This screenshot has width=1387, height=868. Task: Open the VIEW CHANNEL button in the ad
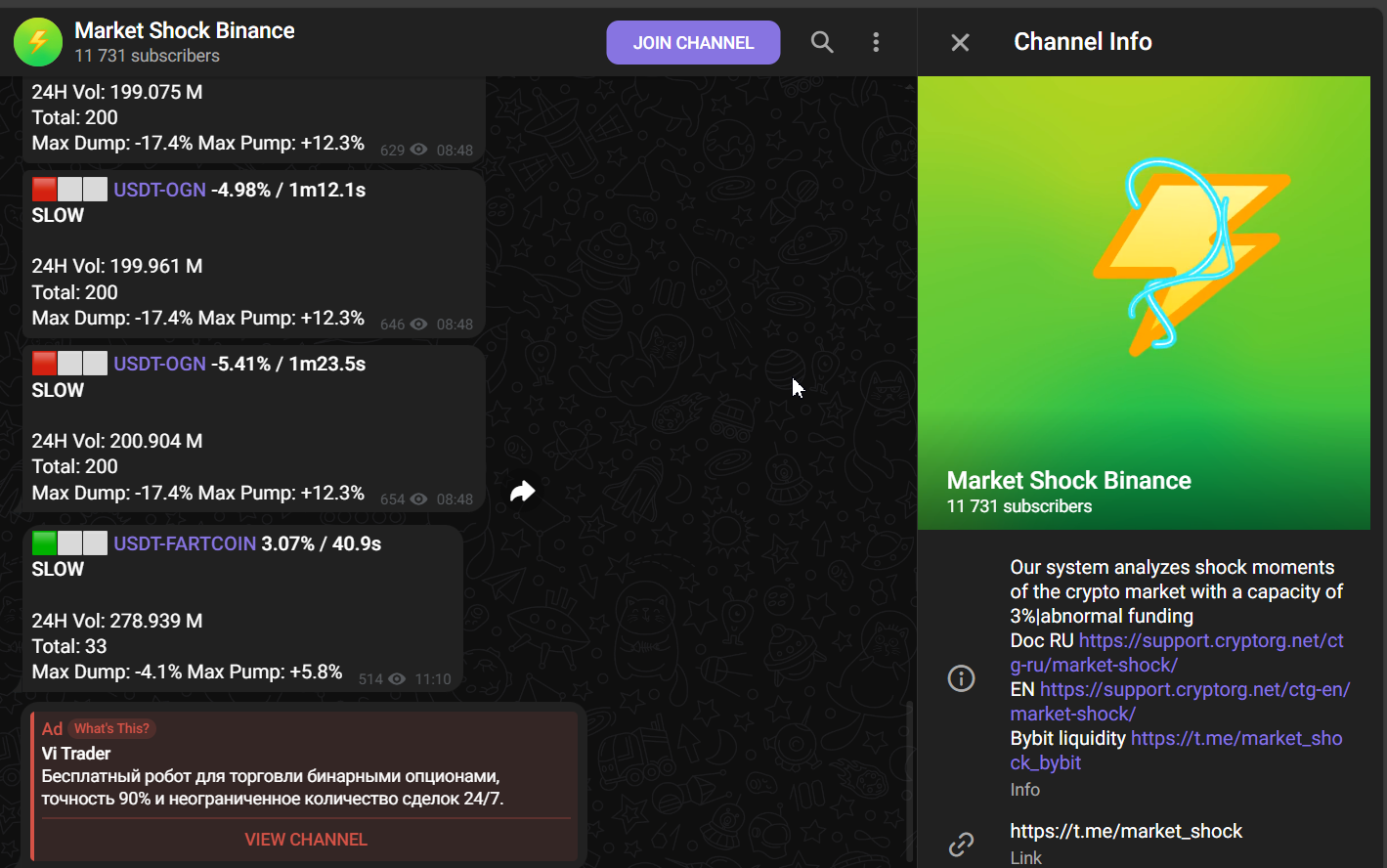(x=306, y=840)
